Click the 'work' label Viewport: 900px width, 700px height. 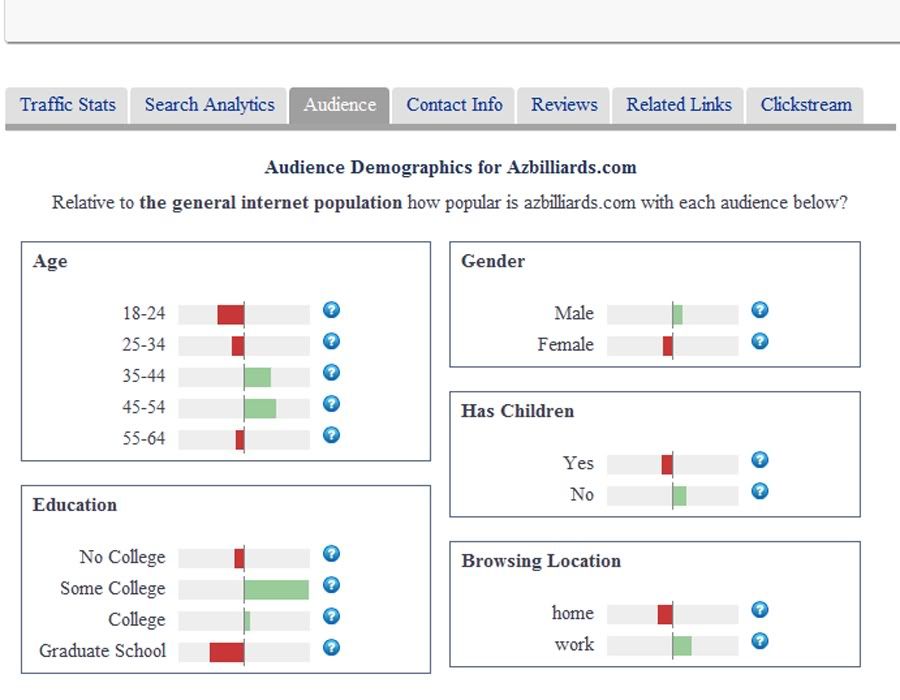(575, 645)
